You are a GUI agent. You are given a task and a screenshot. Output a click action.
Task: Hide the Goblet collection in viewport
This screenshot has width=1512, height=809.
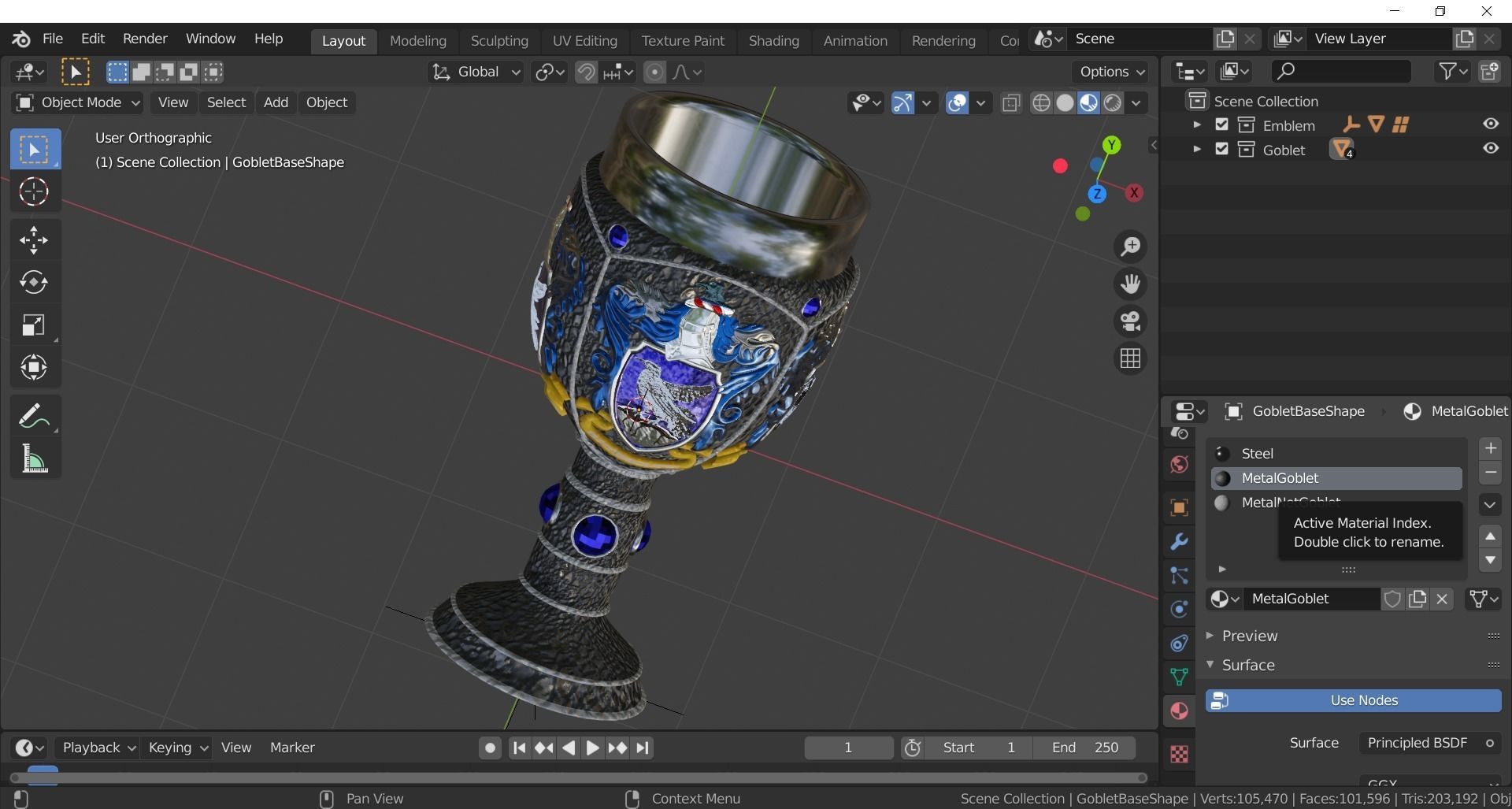coord(1490,148)
